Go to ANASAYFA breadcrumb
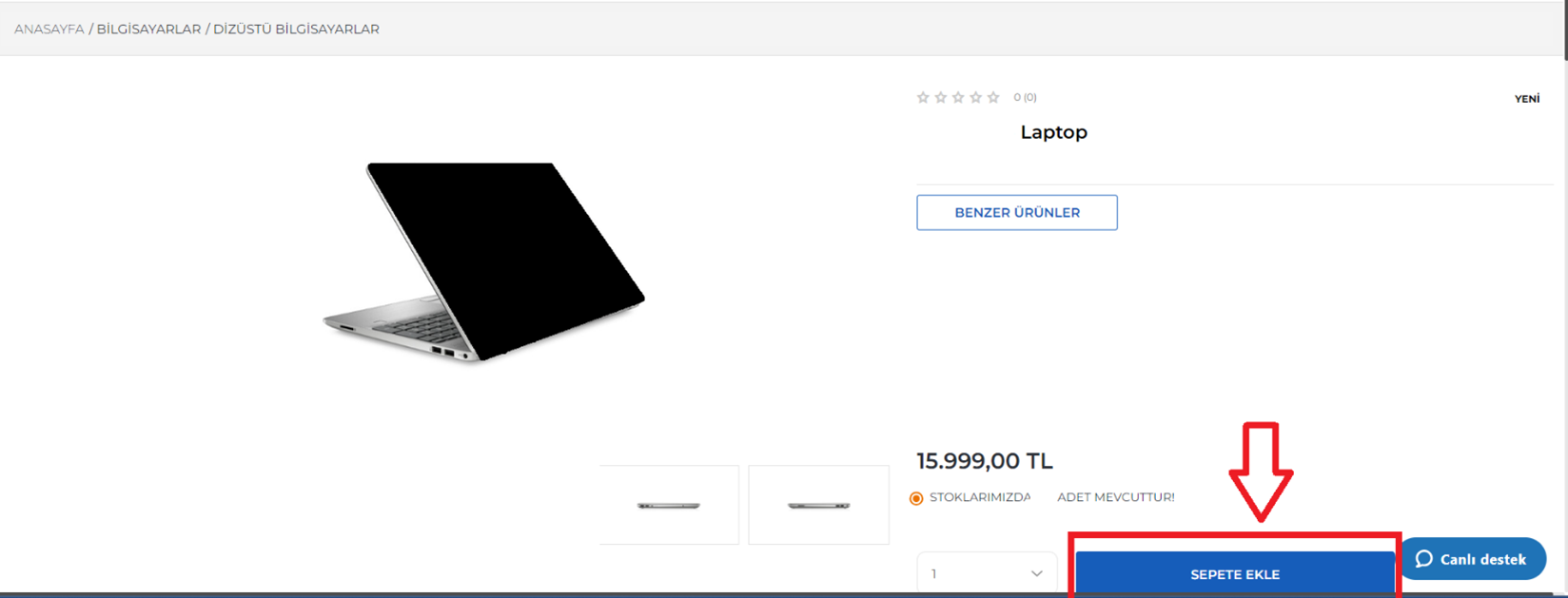Image resolution: width=1568 pixels, height=598 pixels. click(x=49, y=29)
